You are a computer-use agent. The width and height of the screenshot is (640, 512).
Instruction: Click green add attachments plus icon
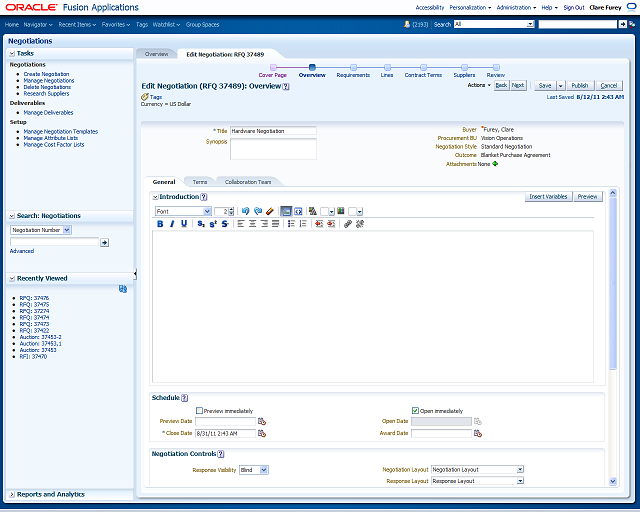click(495, 164)
